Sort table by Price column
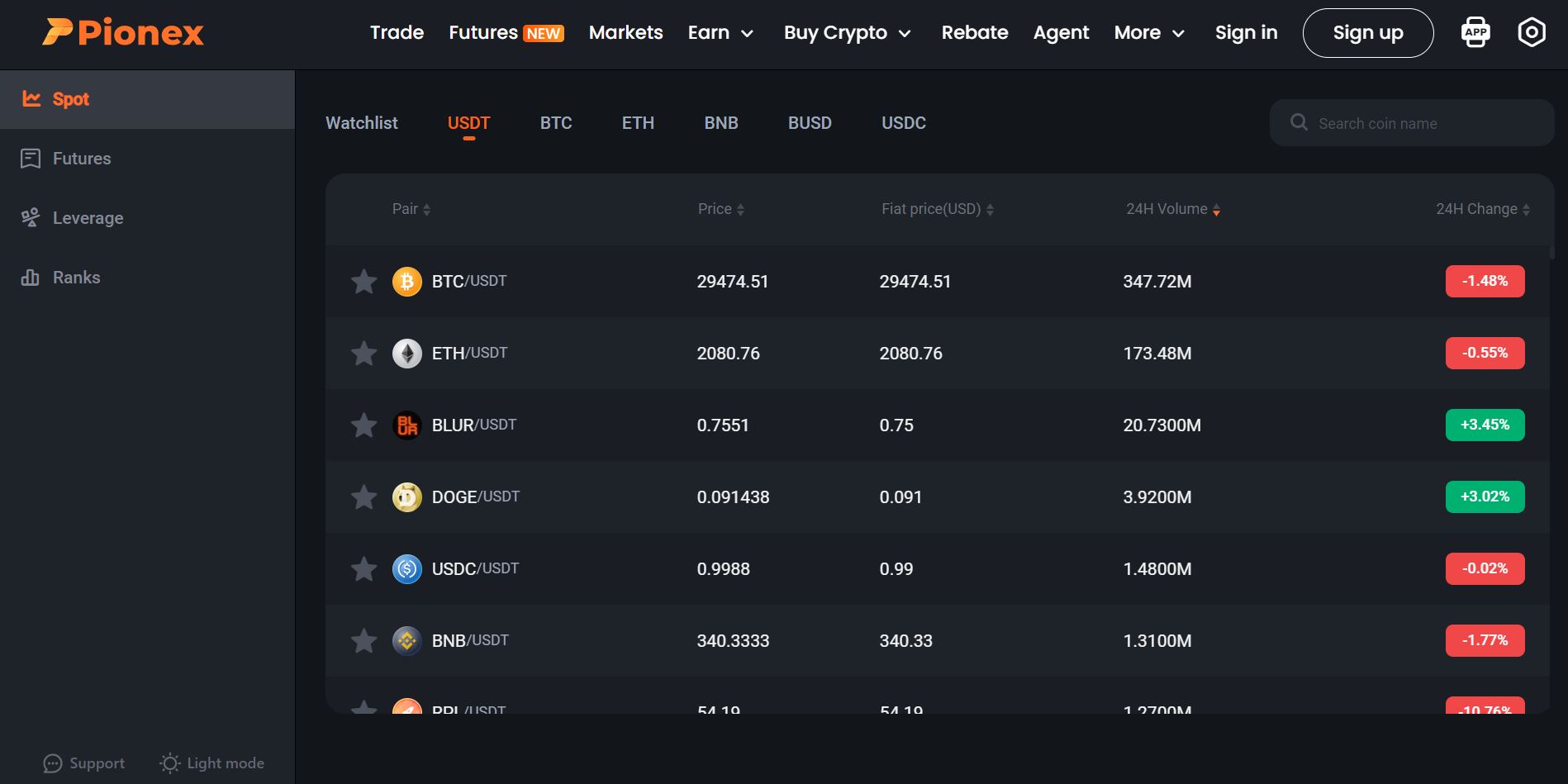This screenshot has height=784, width=1568. (721, 209)
